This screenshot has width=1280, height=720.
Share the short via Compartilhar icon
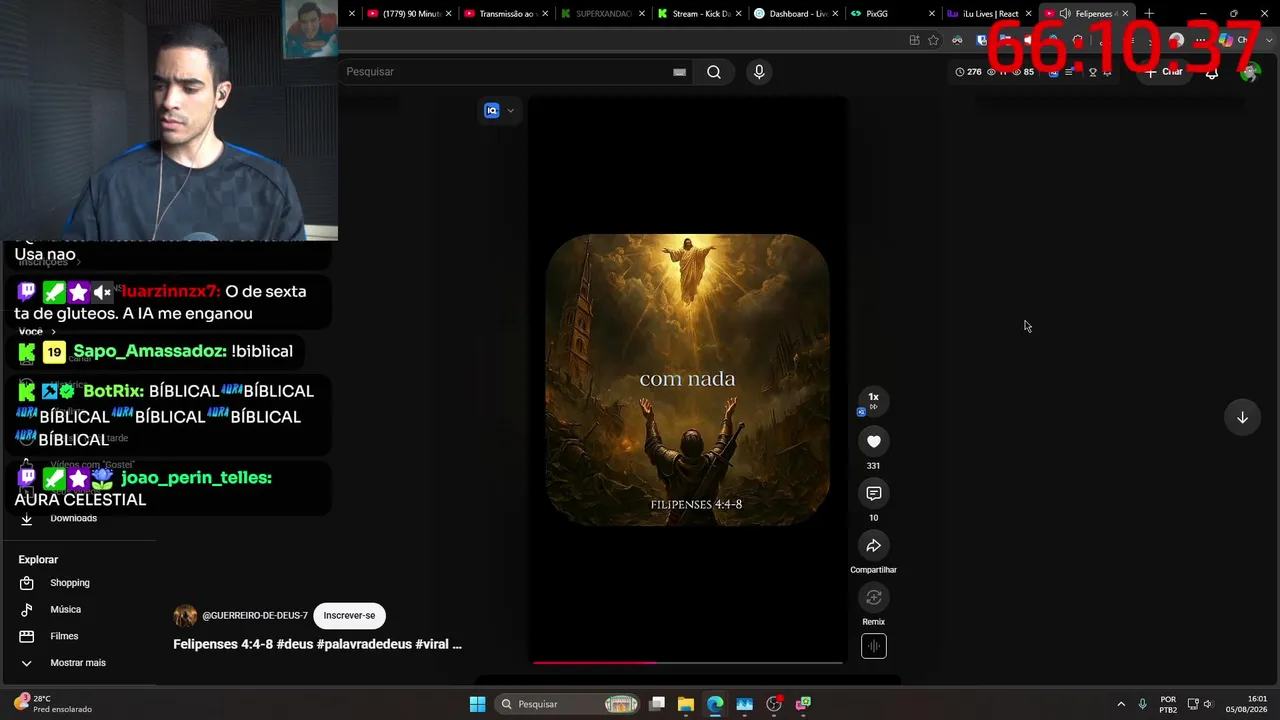[x=873, y=545]
